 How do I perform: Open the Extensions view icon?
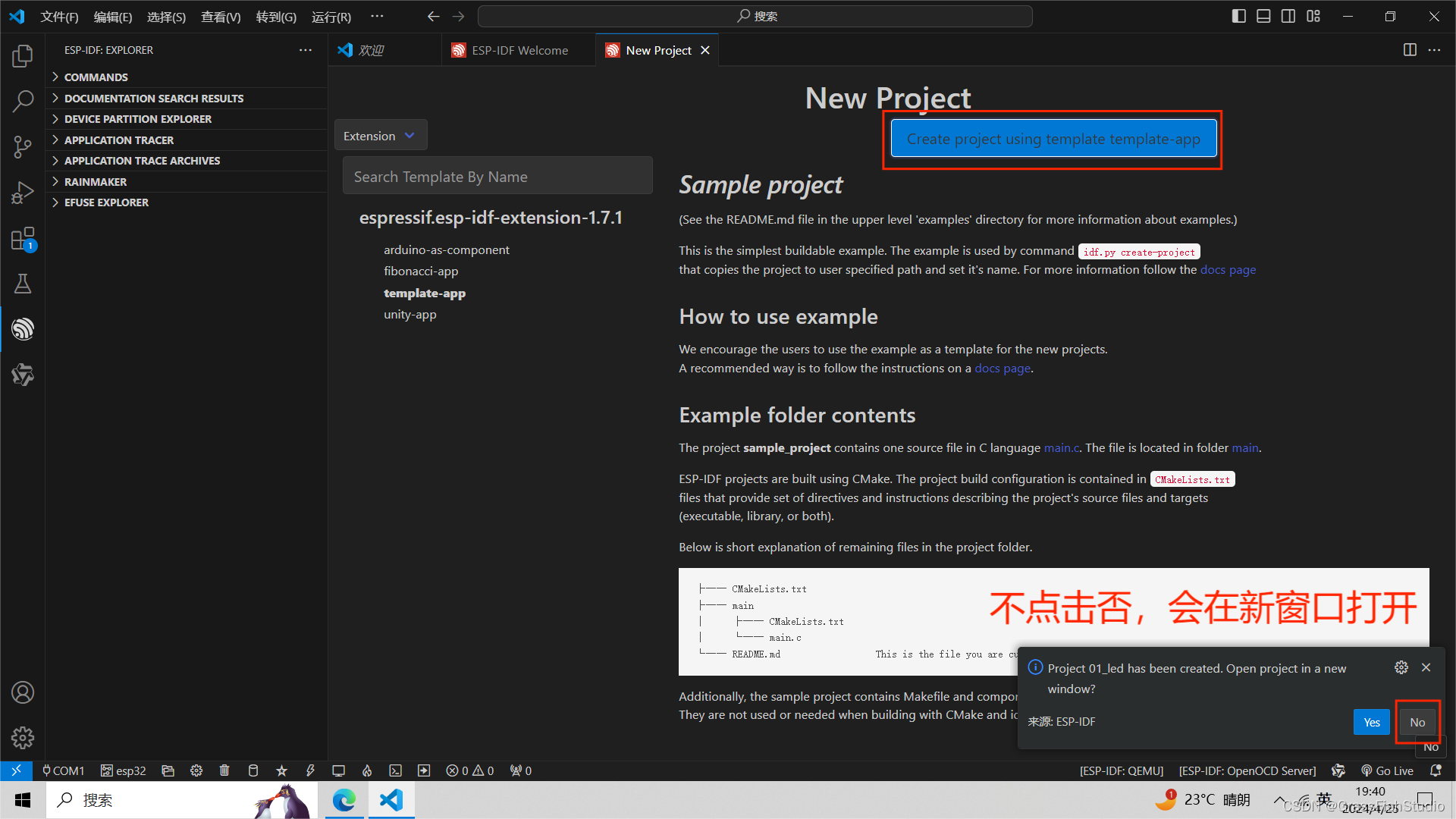tap(23, 239)
